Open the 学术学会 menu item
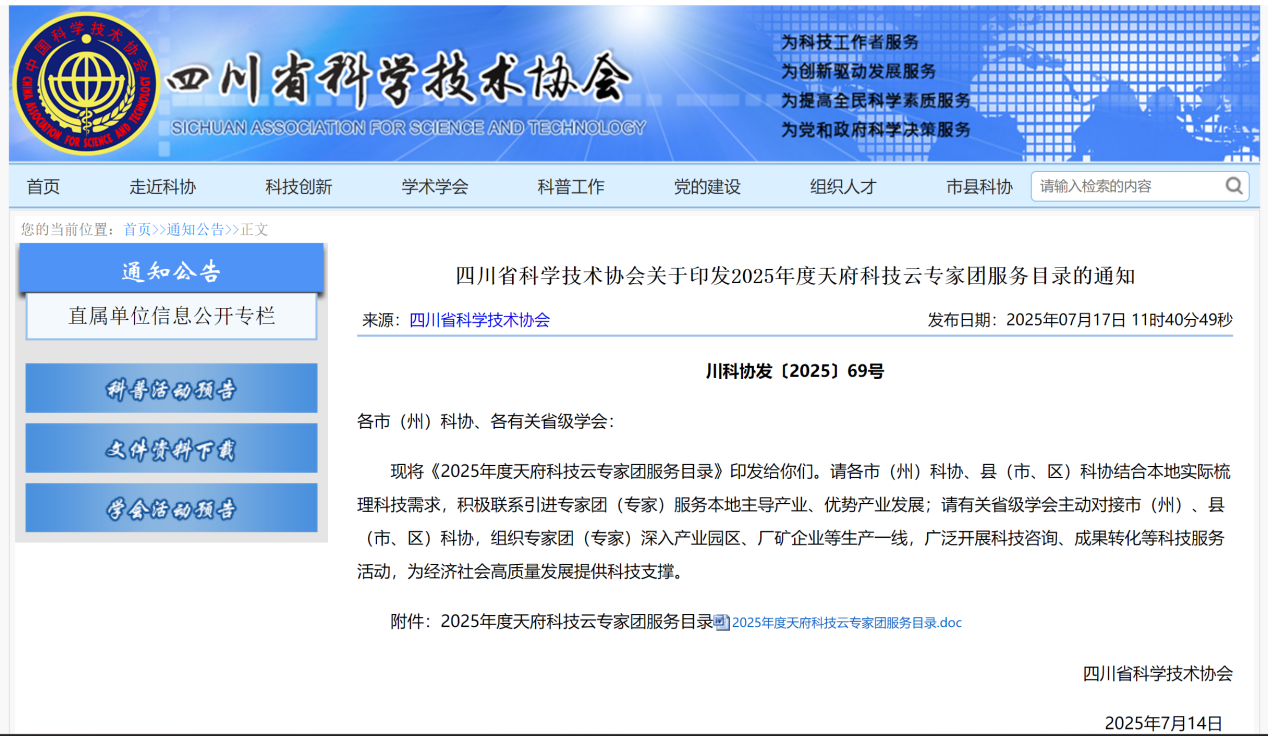This screenshot has width=1268, height=736. click(x=435, y=187)
